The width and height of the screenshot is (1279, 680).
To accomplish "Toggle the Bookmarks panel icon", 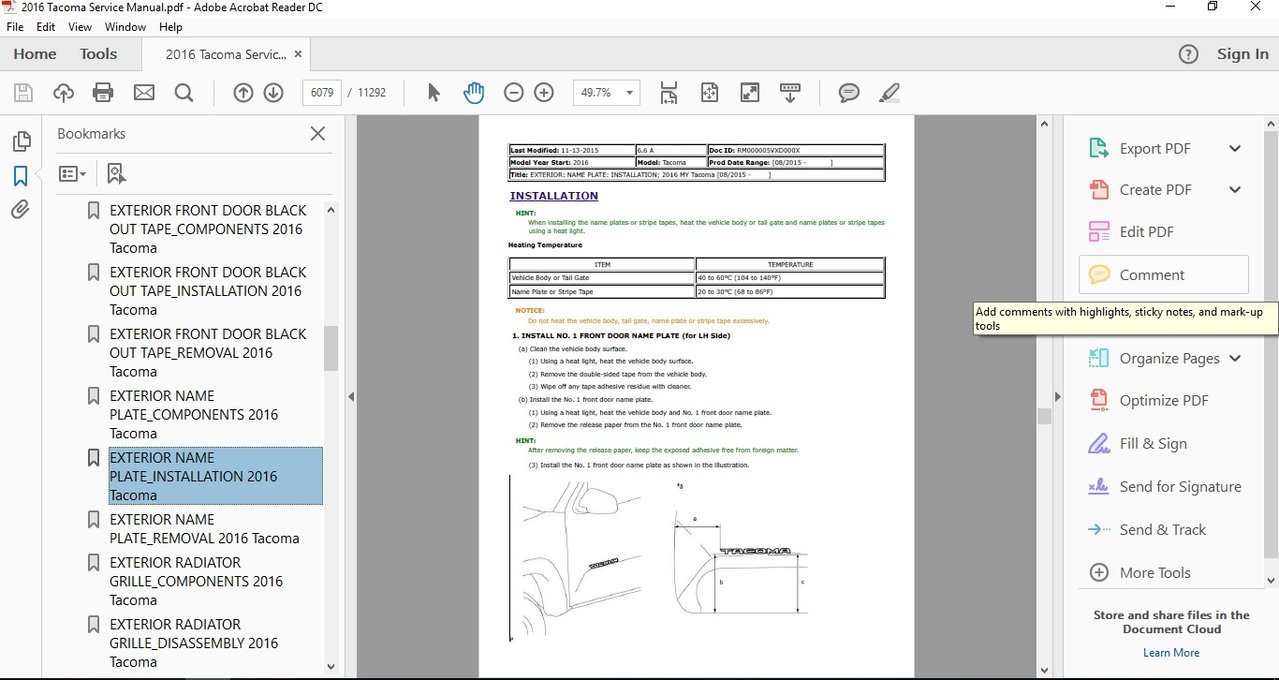I will (x=20, y=176).
